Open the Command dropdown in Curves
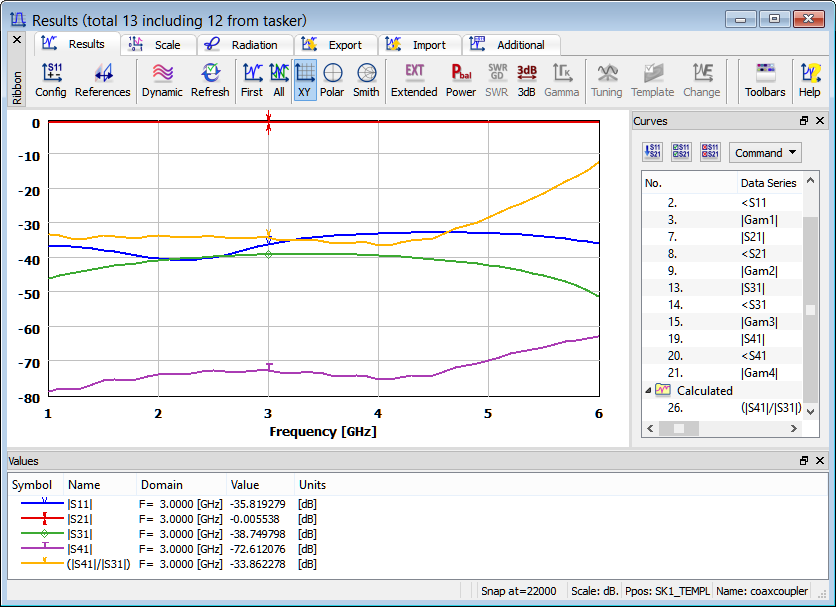Screen dimensions: 836x607 pyautogui.click(x=765, y=153)
